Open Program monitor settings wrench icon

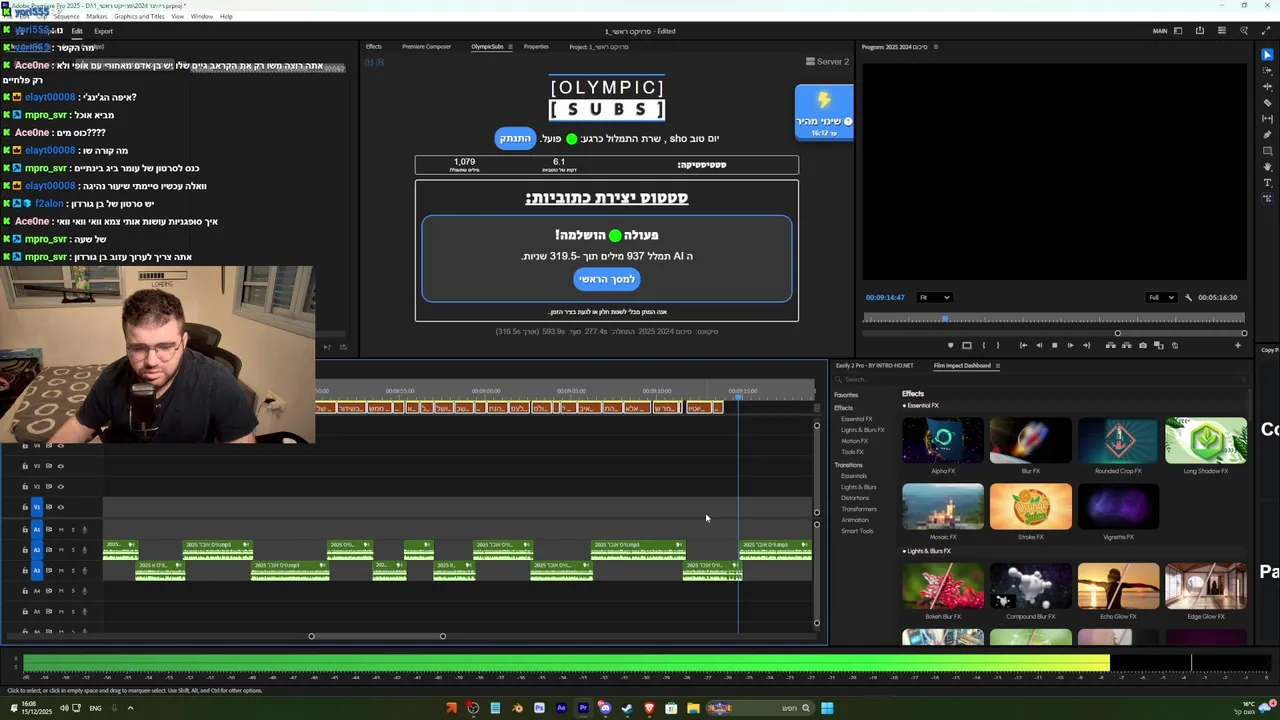(x=1188, y=297)
